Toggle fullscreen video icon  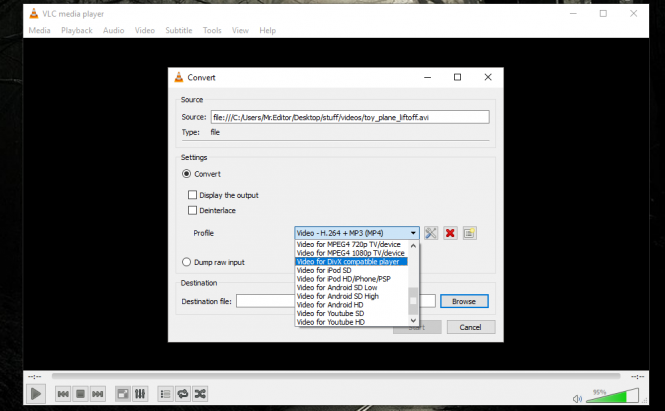tap(122, 394)
